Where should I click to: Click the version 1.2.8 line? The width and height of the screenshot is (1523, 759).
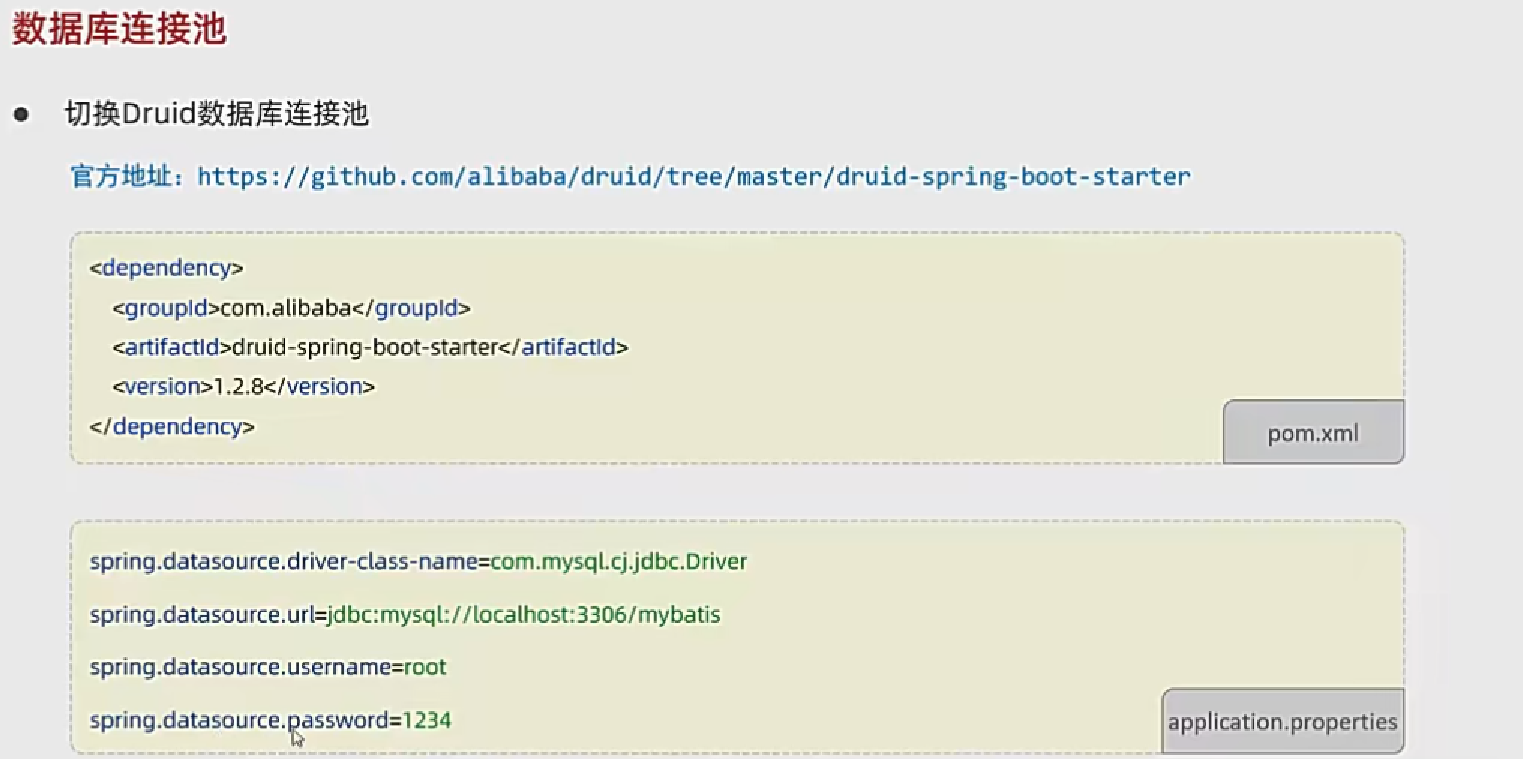[243, 386]
